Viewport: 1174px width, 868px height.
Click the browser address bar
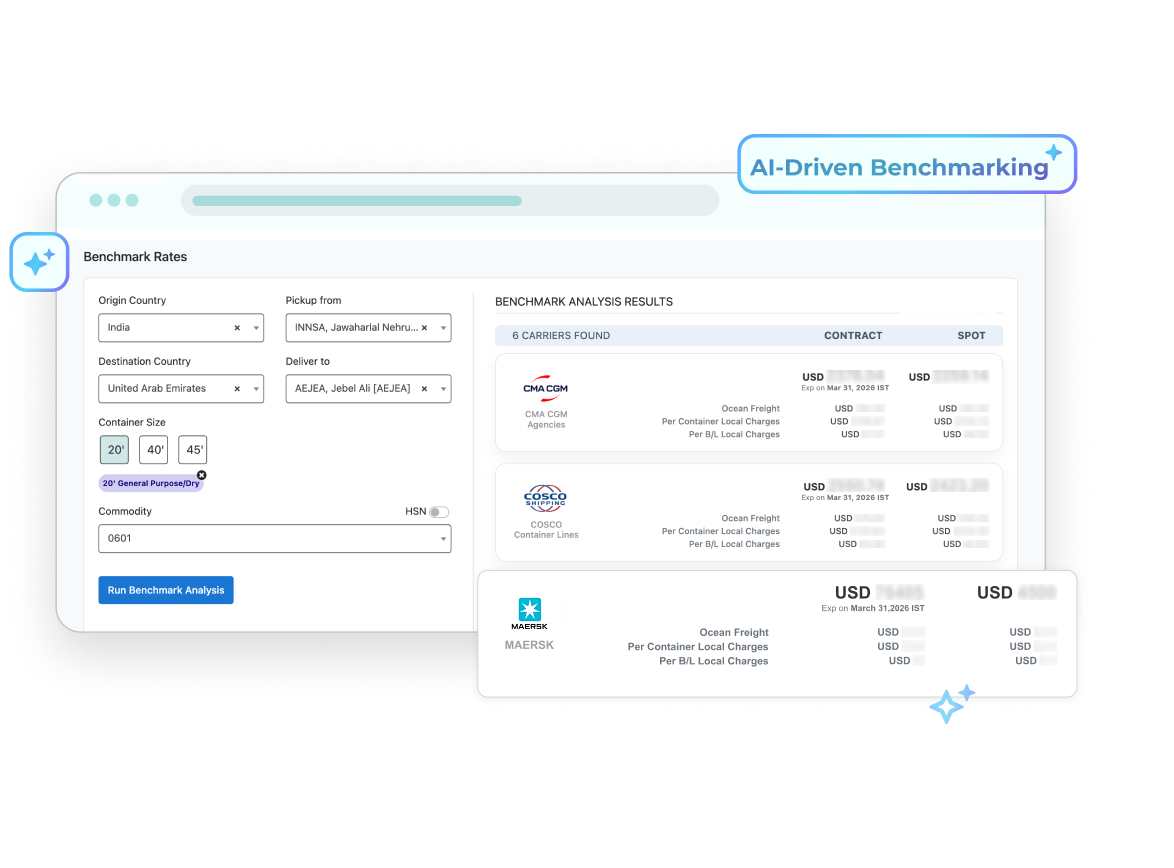tap(450, 200)
